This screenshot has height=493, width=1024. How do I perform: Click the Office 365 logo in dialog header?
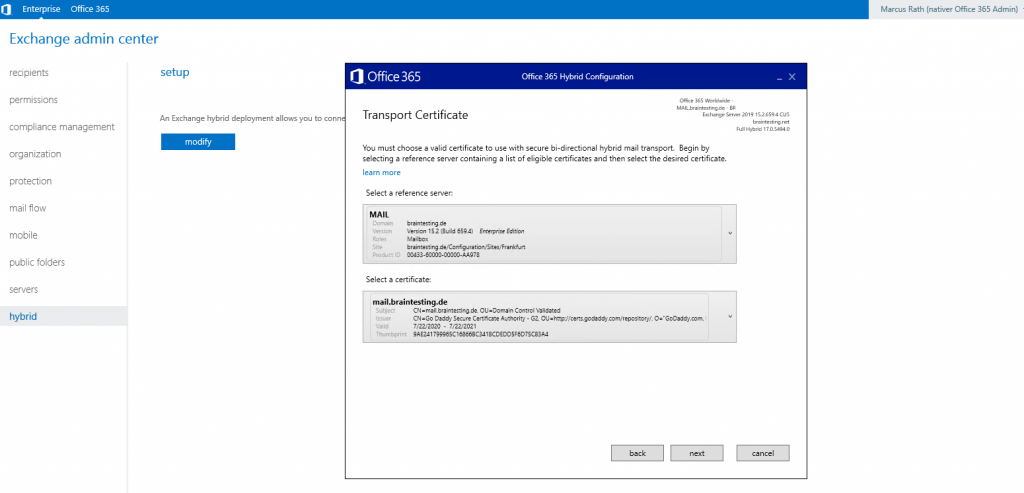(x=386, y=76)
